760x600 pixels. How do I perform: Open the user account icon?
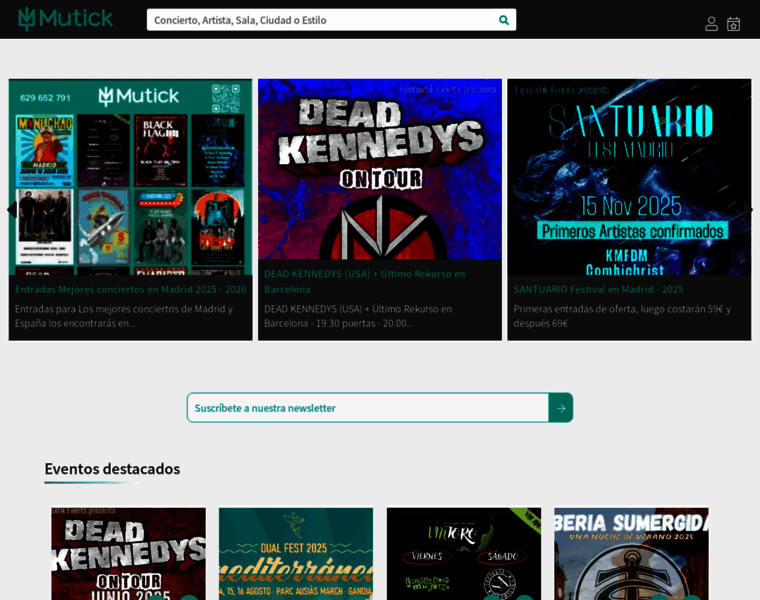(711, 24)
